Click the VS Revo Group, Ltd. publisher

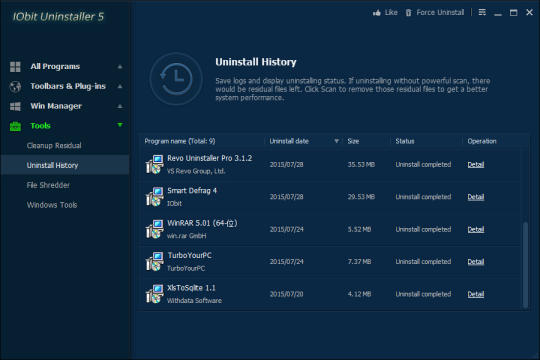point(196,171)
